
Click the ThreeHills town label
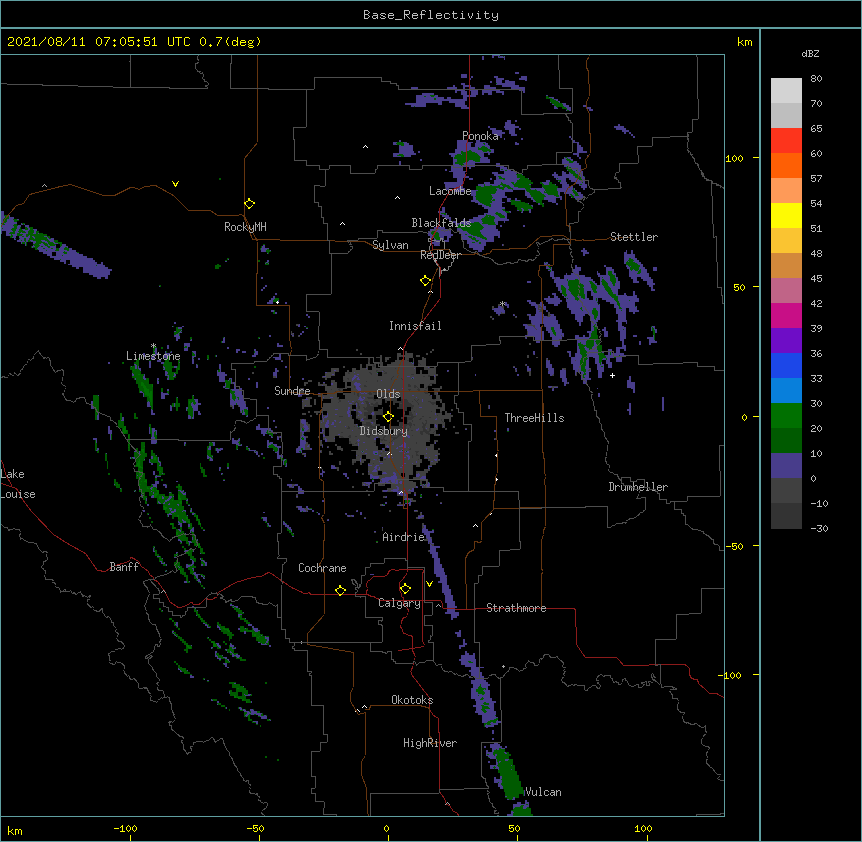[534, 418]
